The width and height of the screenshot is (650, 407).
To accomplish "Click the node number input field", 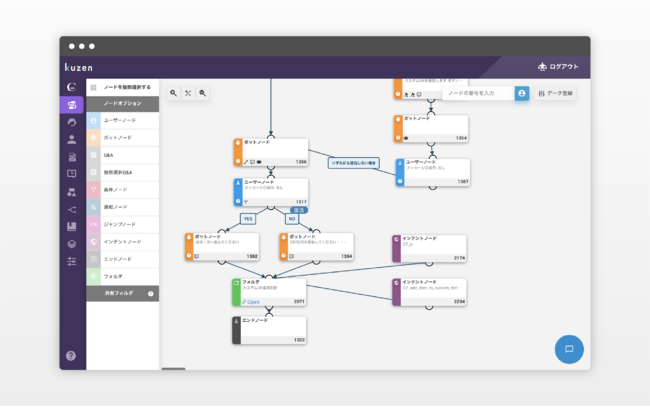I will coord(479,93).
